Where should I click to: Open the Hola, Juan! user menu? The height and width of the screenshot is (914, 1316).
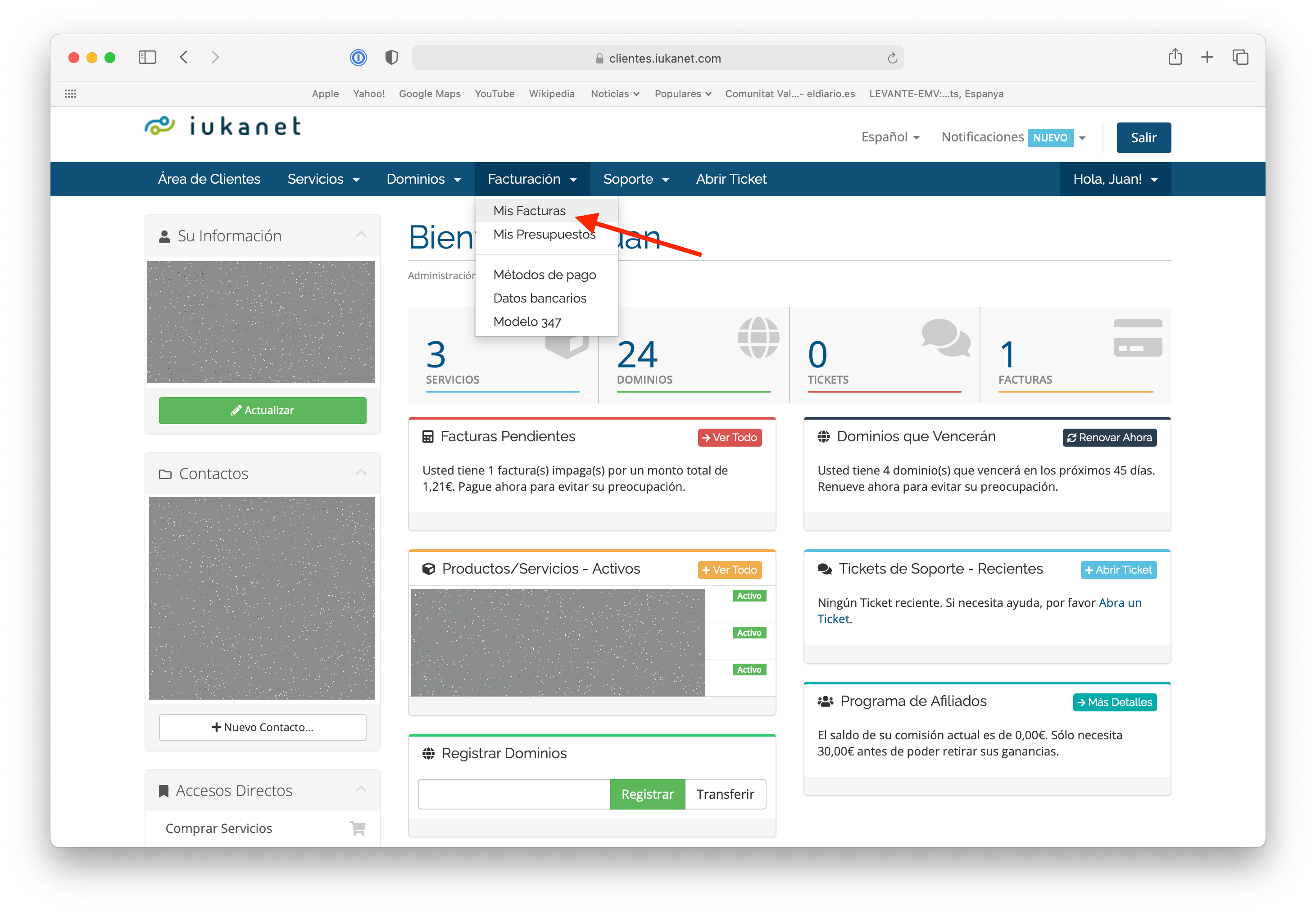(1115, 179)
